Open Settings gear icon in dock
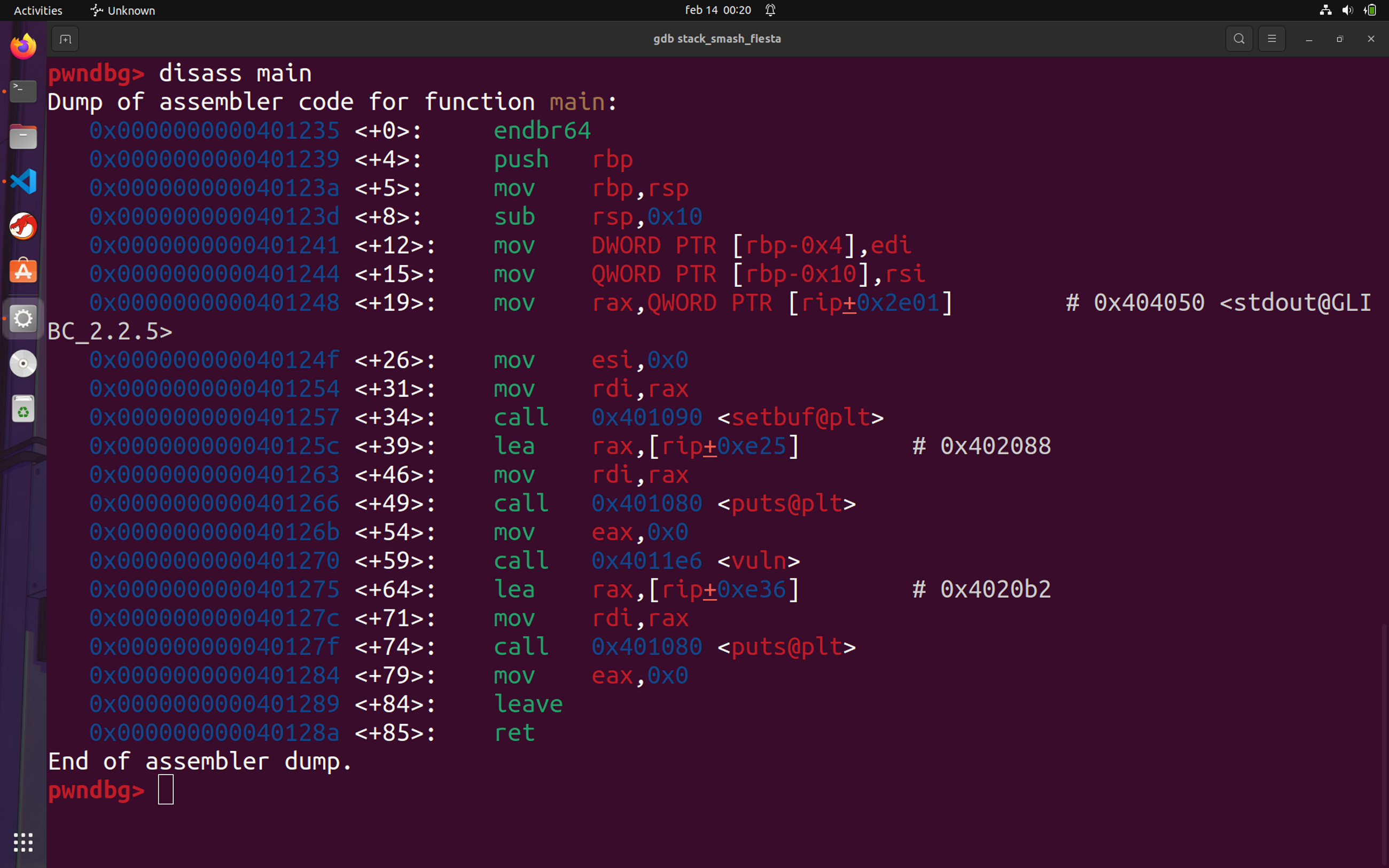1389x868 pixels. [x=24, y=318]
